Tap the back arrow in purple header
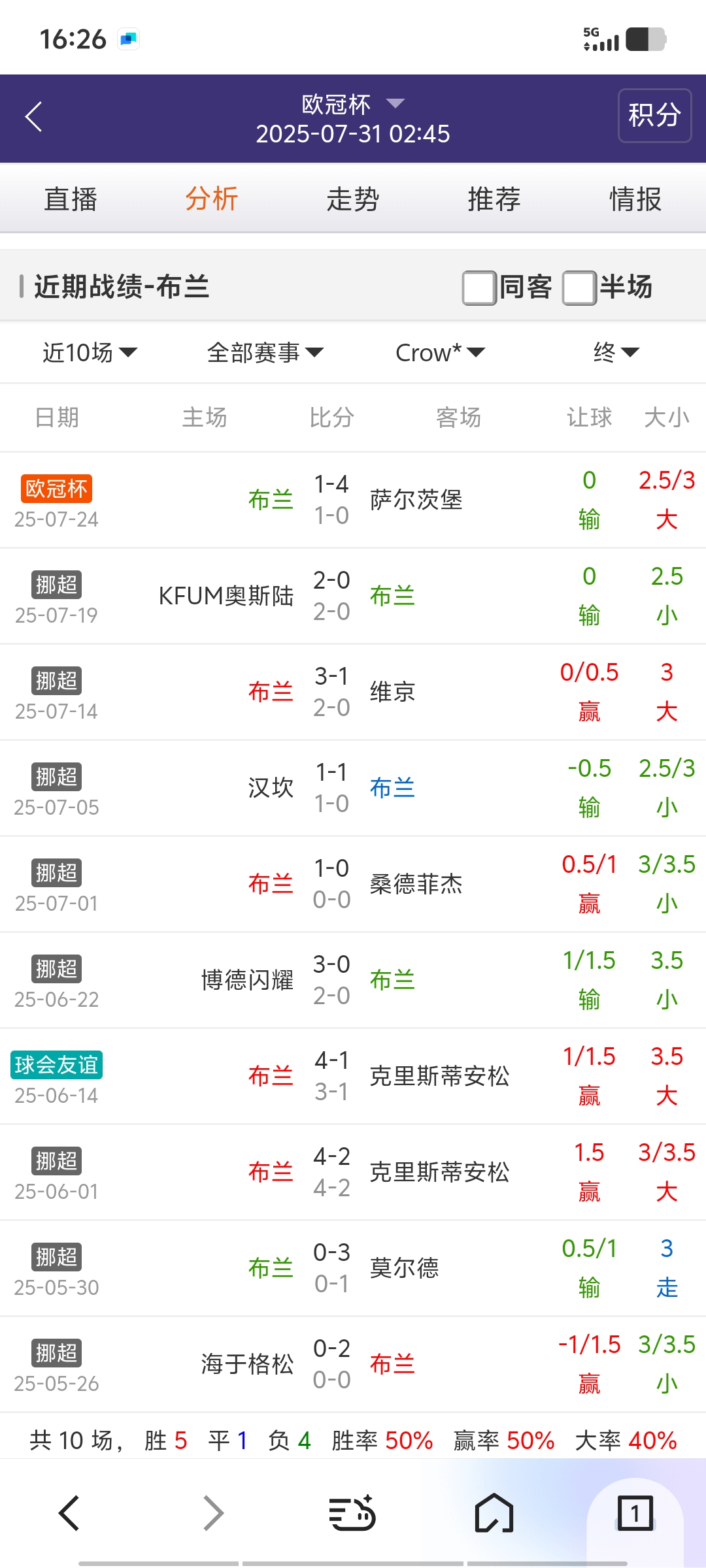 coord(34,117)
